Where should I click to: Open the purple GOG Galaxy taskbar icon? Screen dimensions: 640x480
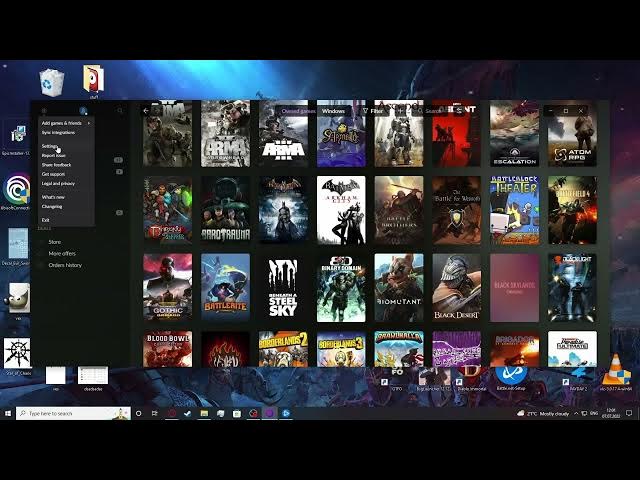pos(269,413)
